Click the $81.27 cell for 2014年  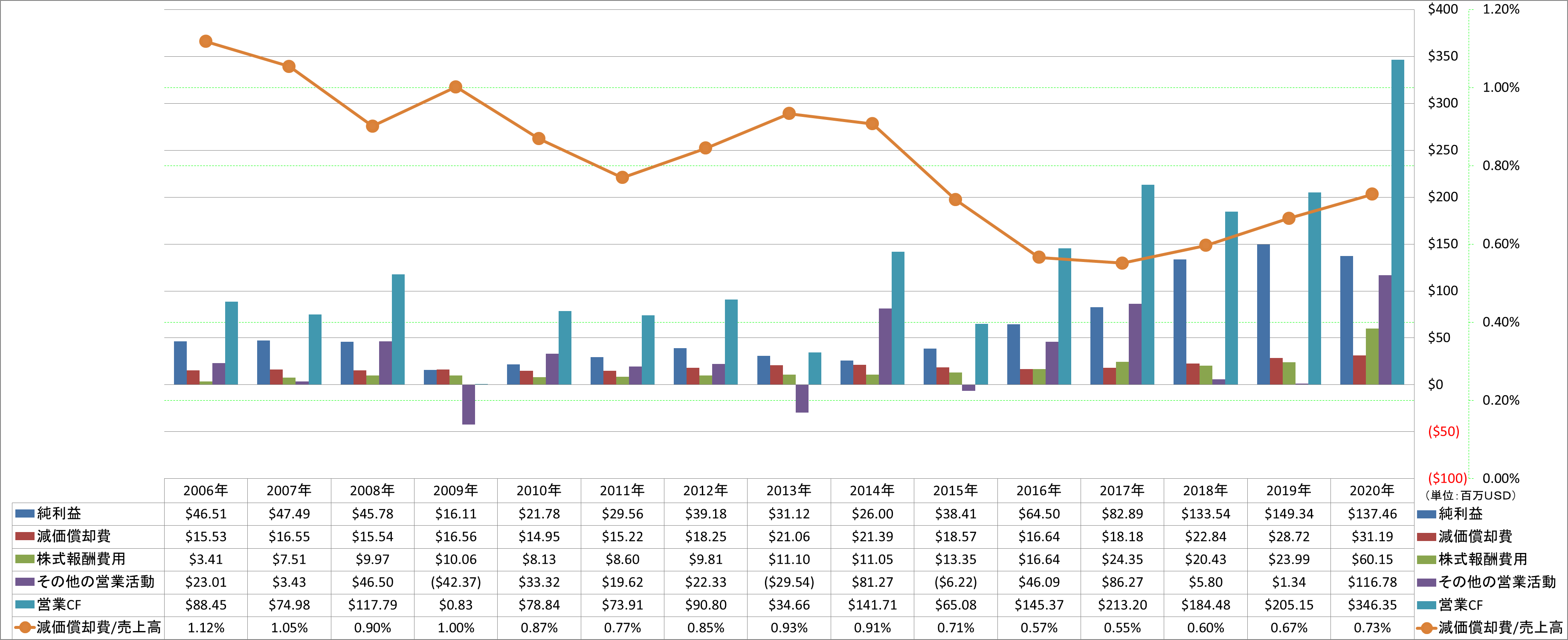coord(872,582)
